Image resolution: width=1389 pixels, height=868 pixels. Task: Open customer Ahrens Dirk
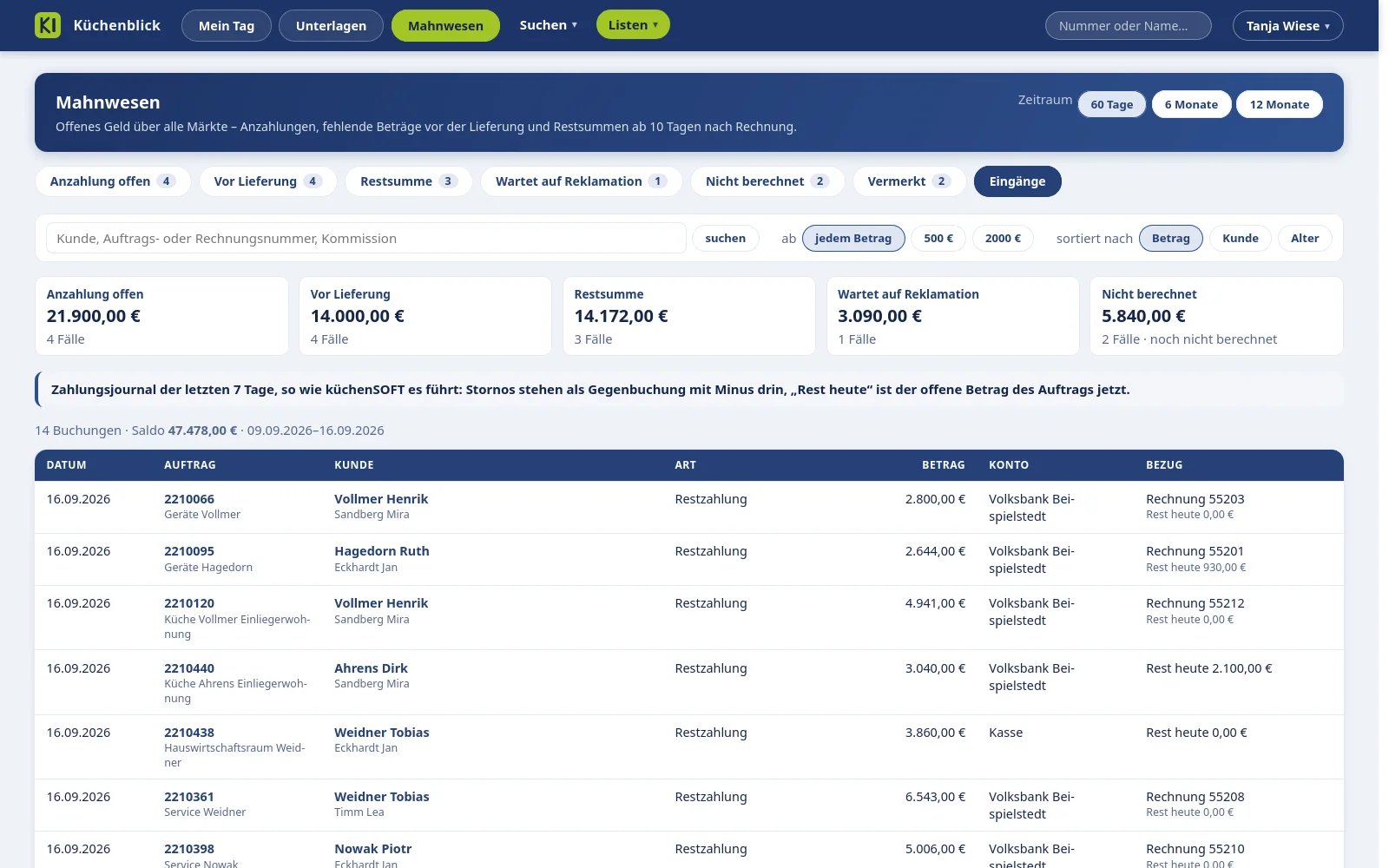pyautogui.click(x=371, y=668)
